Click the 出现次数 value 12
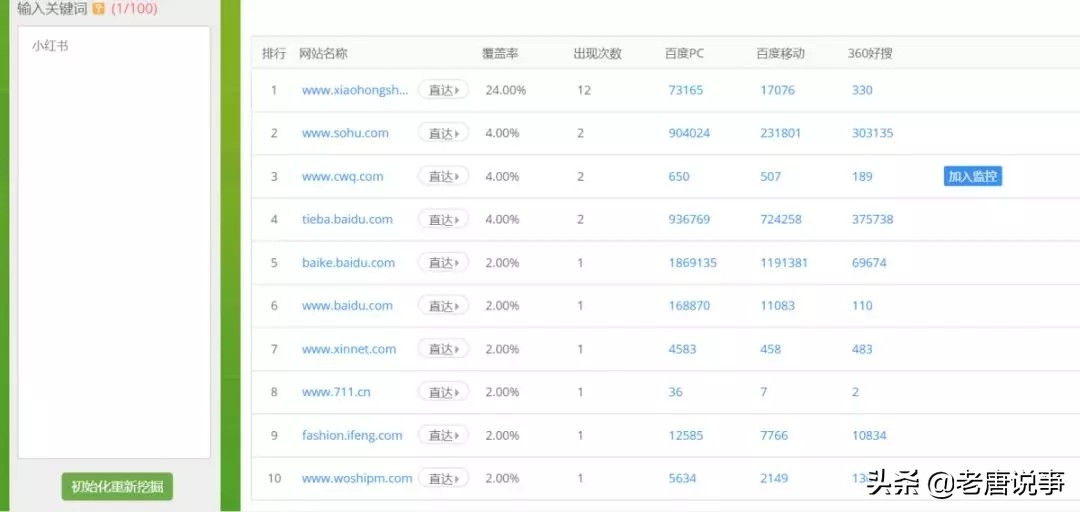Screen dimensions: 1080x512 pos(584,90)
